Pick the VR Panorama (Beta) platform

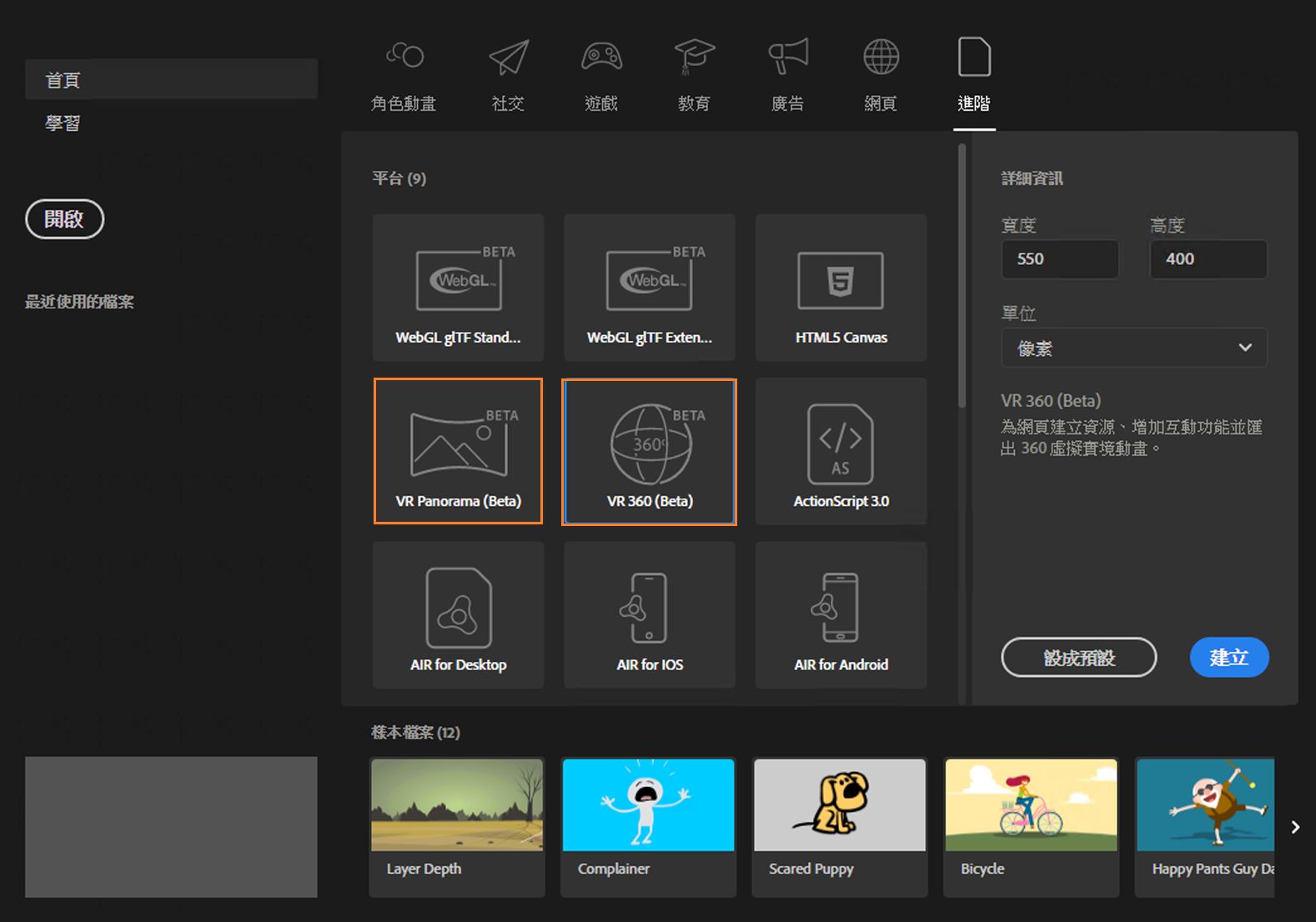click(458, 451)
